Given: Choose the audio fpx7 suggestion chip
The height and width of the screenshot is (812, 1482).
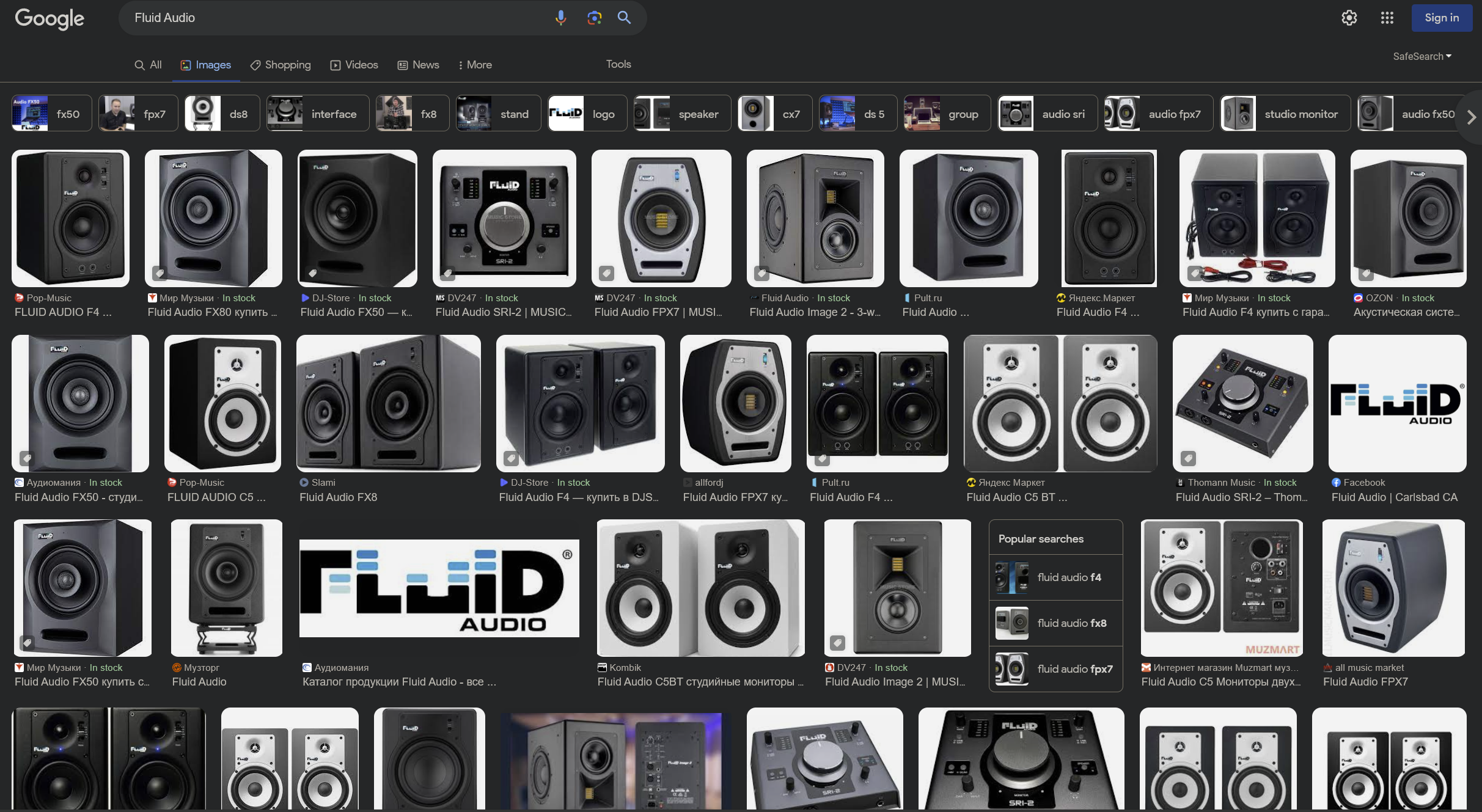Looking at the screenshot, I should (x=1159, y=113).
